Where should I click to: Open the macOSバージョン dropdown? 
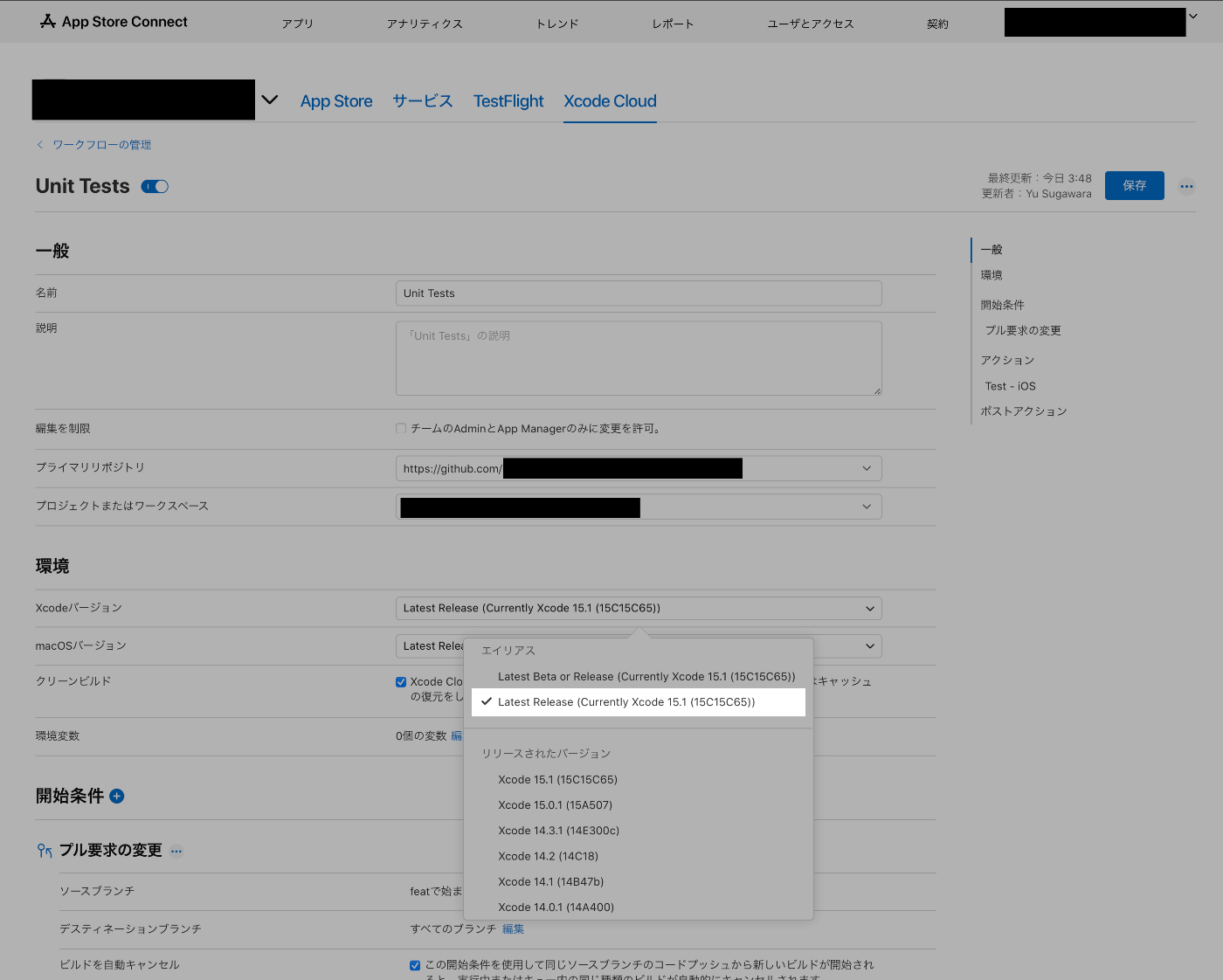(639, 646)
